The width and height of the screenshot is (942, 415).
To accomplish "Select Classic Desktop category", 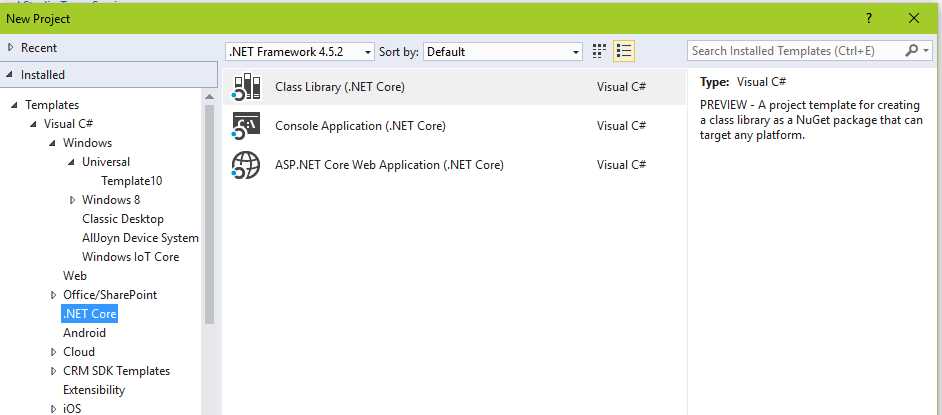I will [123, 219].
